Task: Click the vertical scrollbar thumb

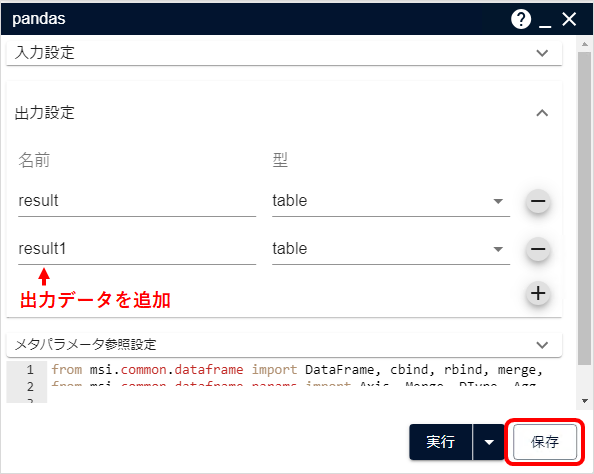Action: (x=585, y=209)
